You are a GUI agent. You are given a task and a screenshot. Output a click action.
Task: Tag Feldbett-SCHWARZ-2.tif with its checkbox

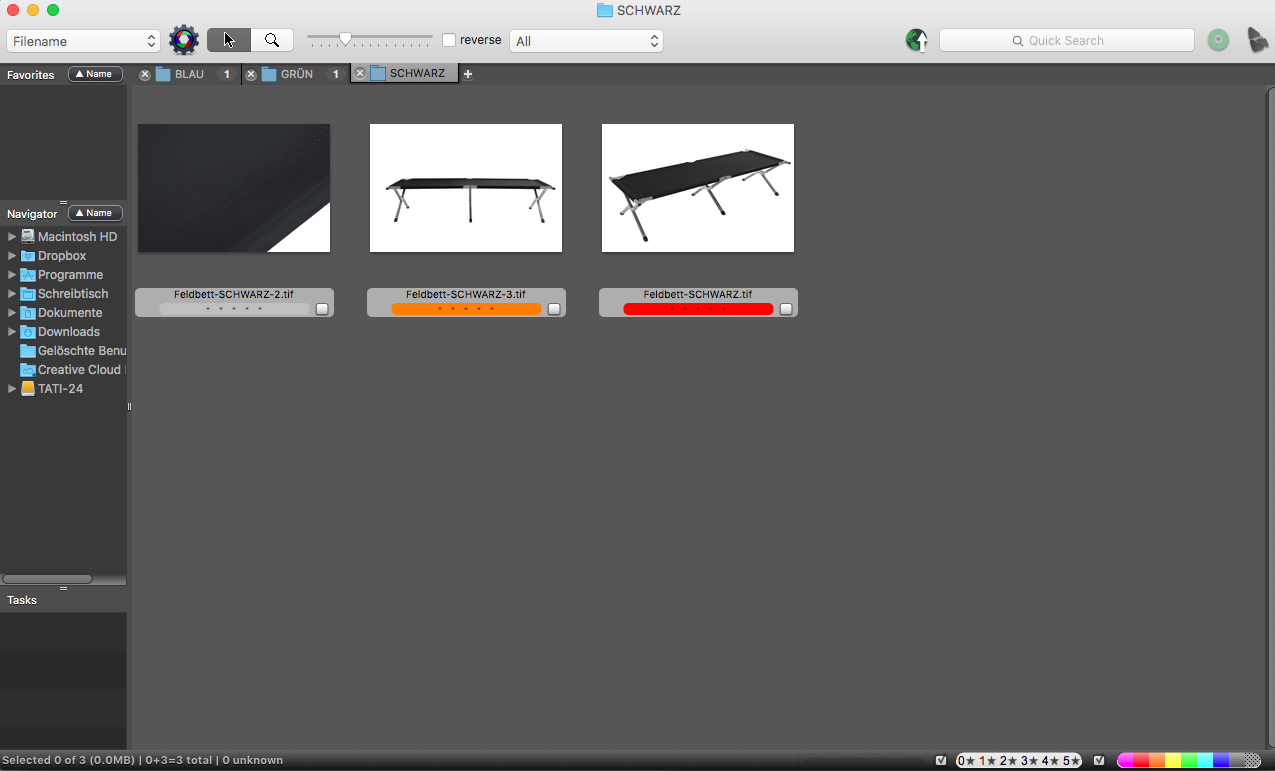click(322, 309)
